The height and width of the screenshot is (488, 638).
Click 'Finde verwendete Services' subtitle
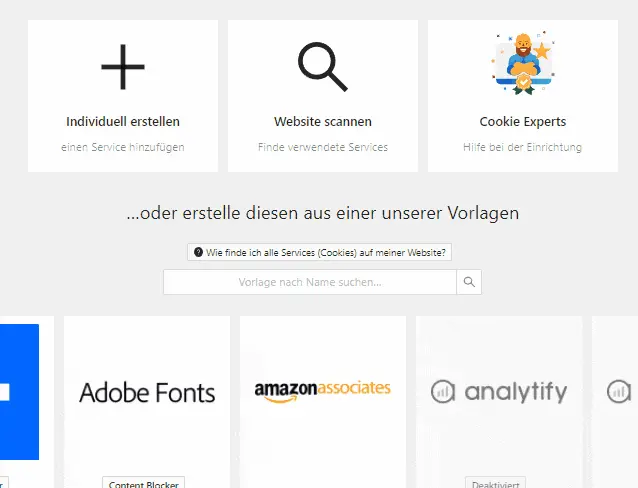323,147
